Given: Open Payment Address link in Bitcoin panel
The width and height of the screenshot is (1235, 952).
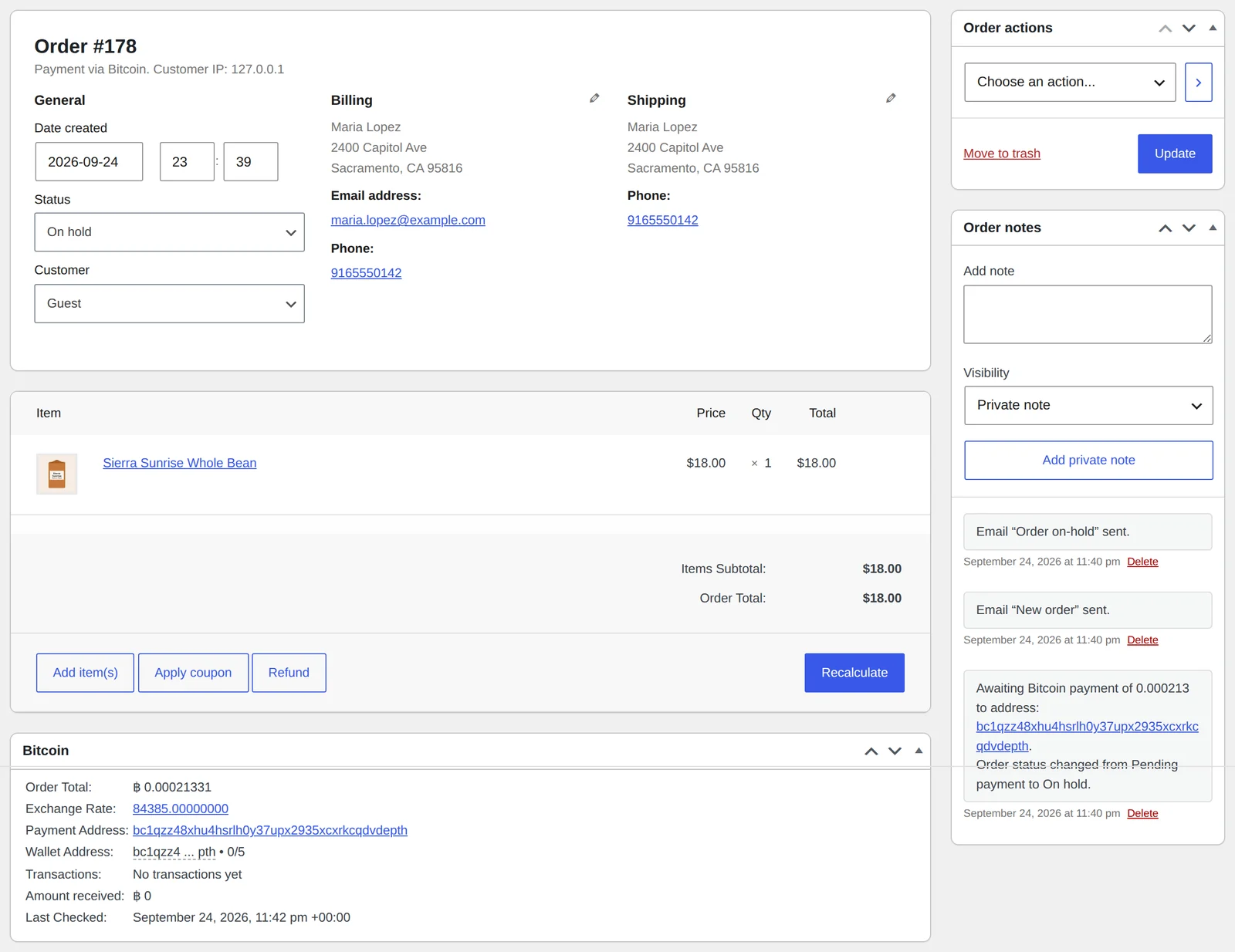Looking at the screenshot, I should 270,830.
